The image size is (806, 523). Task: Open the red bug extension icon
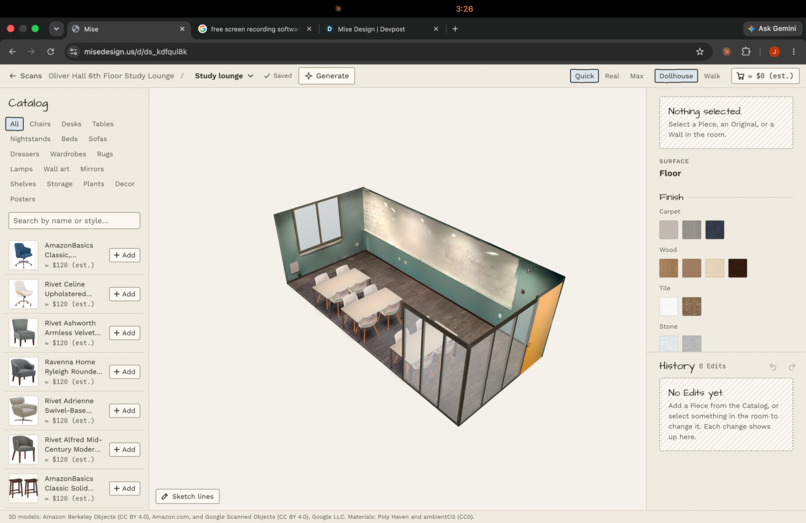[x=726, y=51]
